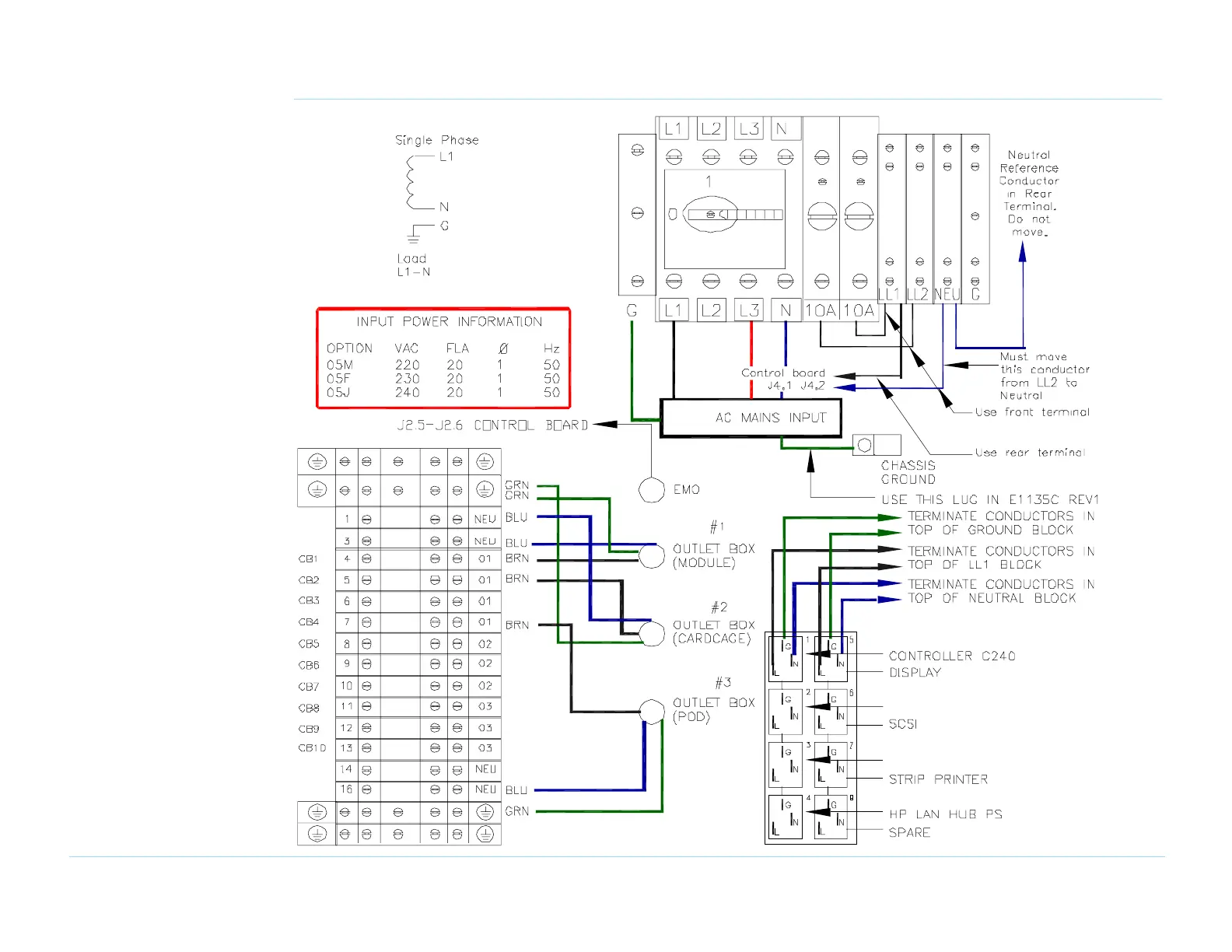Click the Single Phase label
The image size is (1232, 952).
(x=436, y=141)
